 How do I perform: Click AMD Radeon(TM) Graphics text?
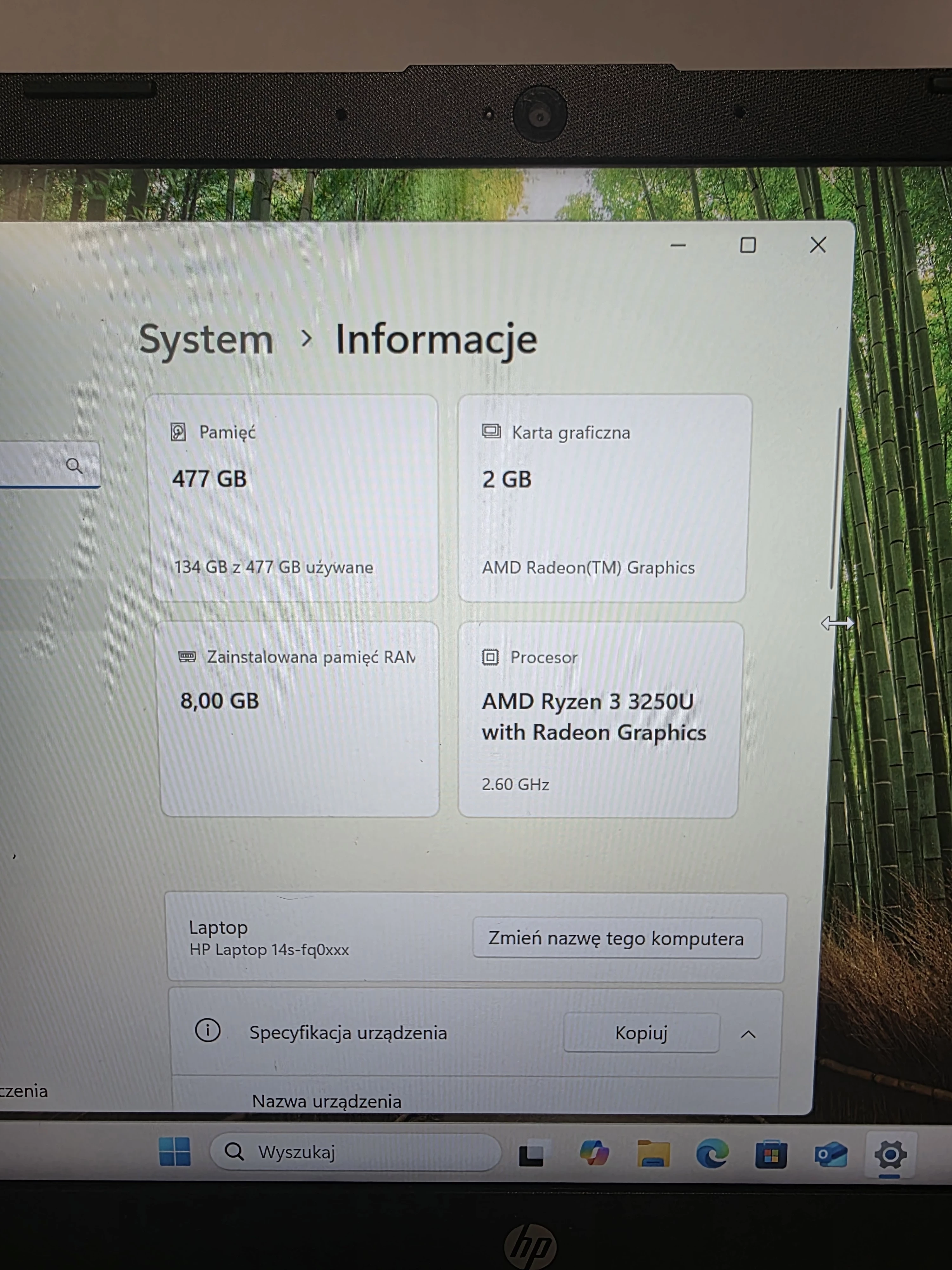pyautogui.click(x=588, y=568)
